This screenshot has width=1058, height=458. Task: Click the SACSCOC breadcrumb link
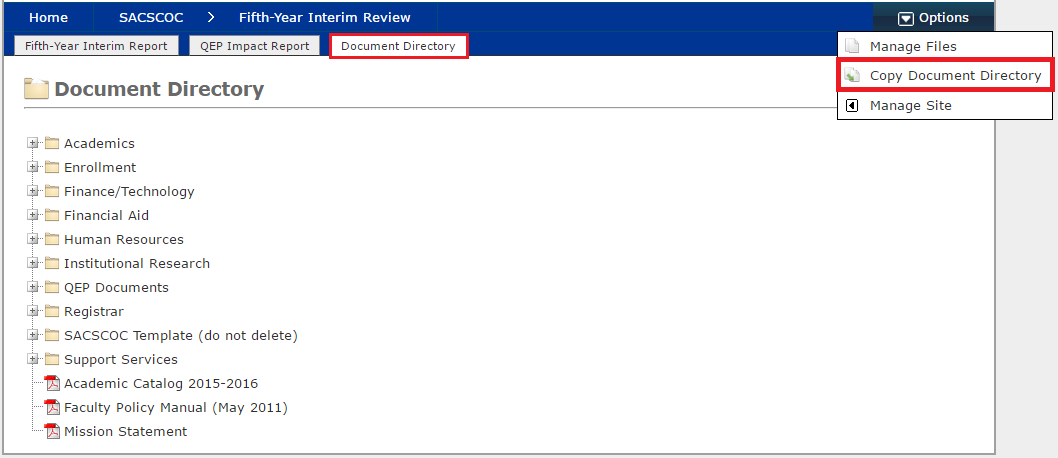pyautogui.click(x=151, y=17)
